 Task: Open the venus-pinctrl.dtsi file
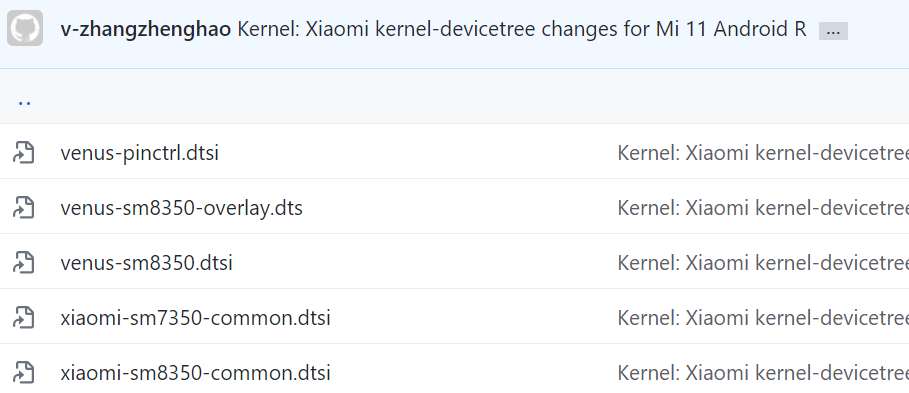140,153
